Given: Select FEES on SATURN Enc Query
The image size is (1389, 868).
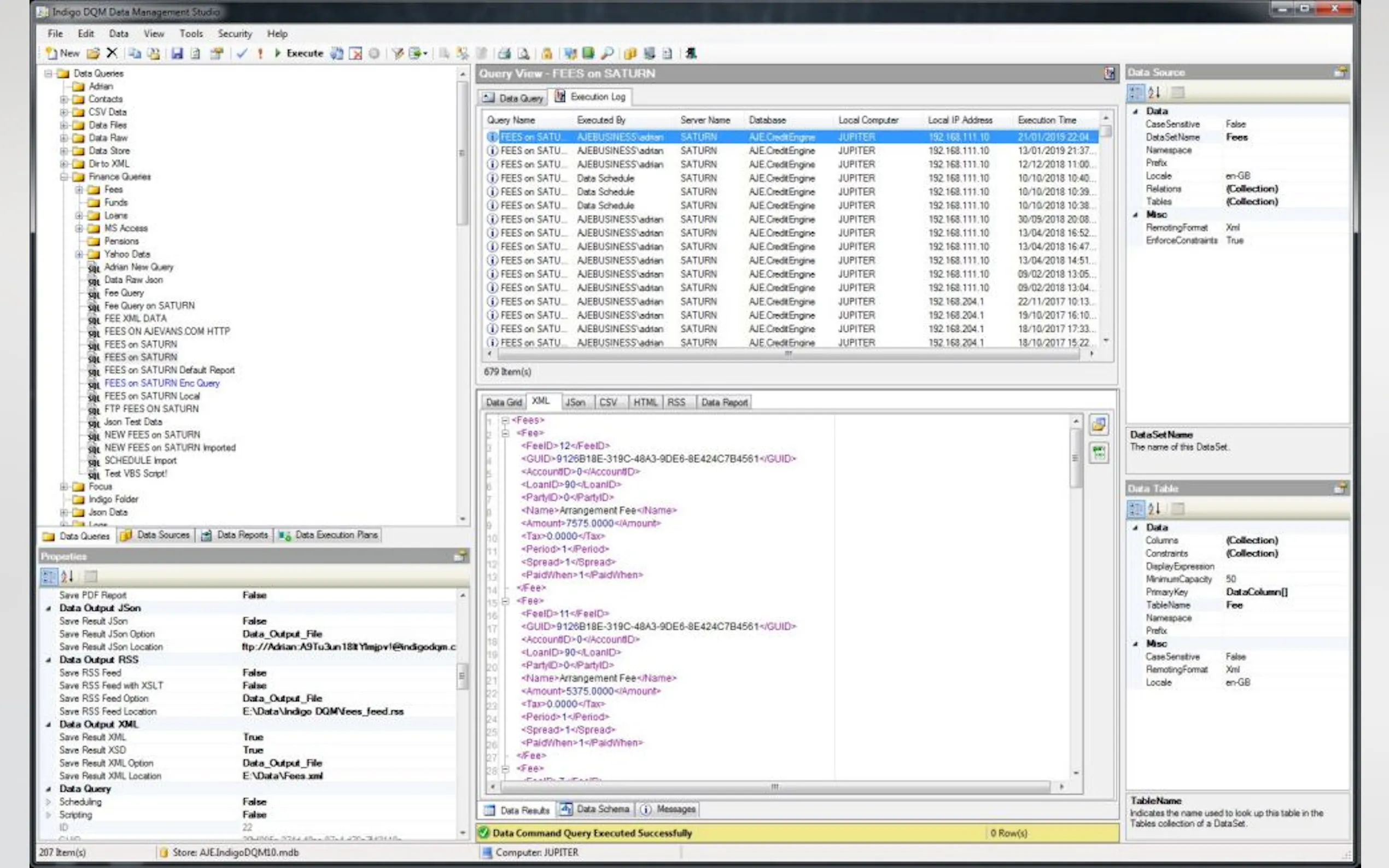Looking at the screenshot, I should (x=161, y=383).
